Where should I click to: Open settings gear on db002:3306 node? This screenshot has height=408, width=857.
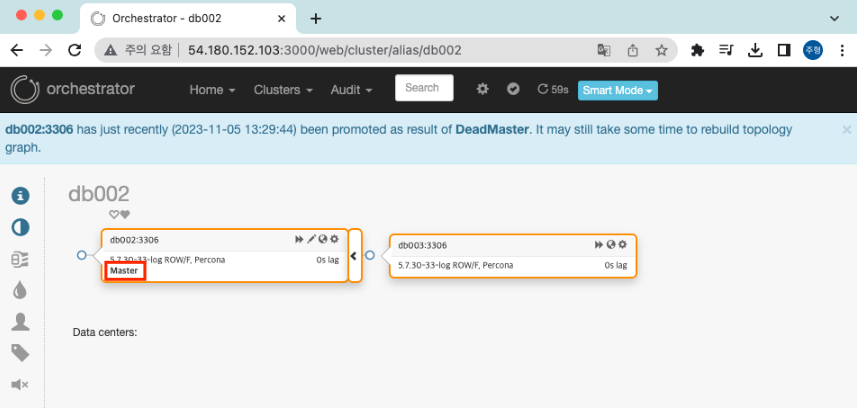(334, 239)
